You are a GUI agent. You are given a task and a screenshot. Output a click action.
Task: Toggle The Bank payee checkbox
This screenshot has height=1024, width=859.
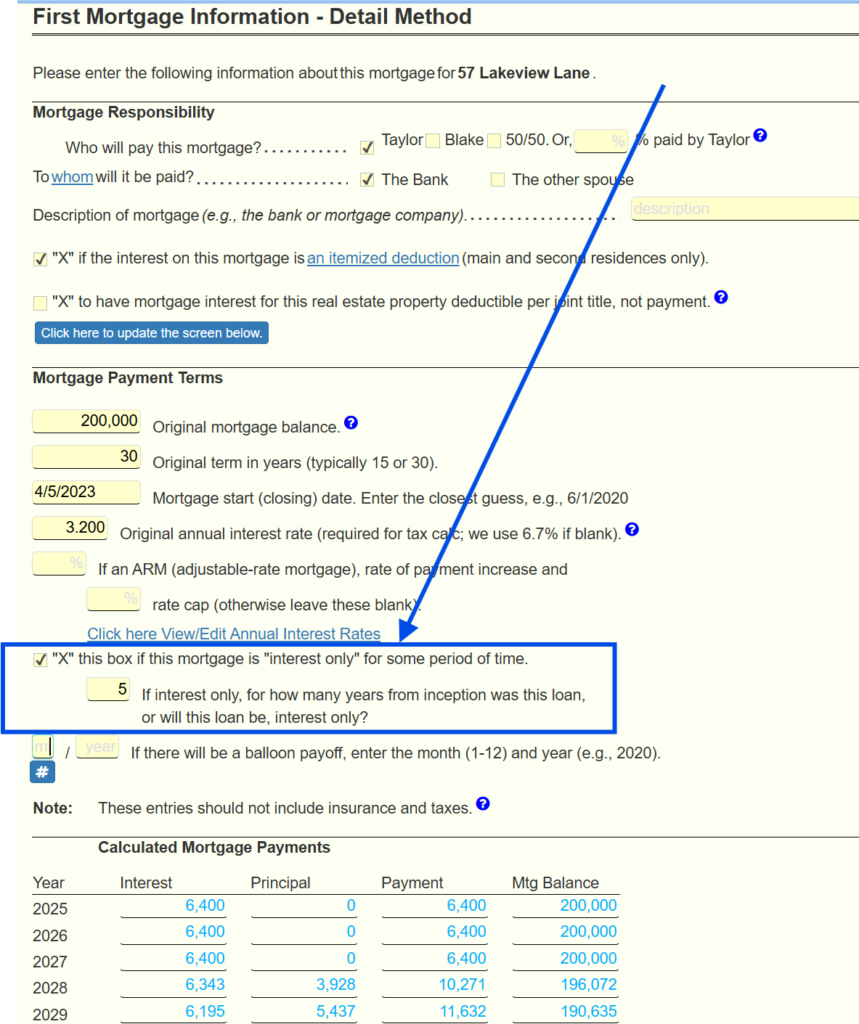(367, 180)
